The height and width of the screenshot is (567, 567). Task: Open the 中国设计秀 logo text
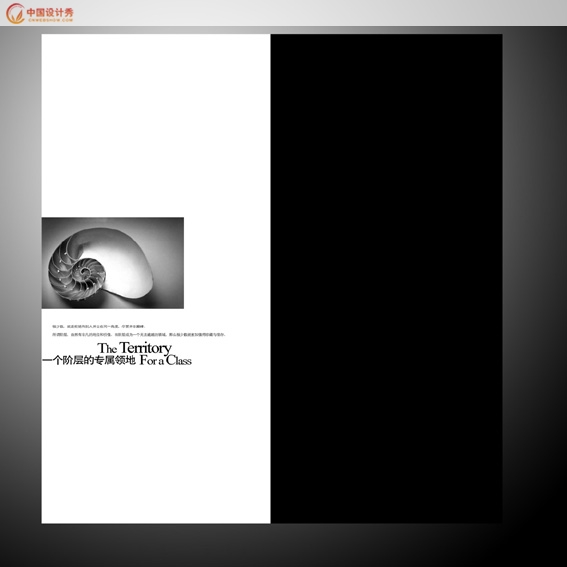(x=50, y=12)
